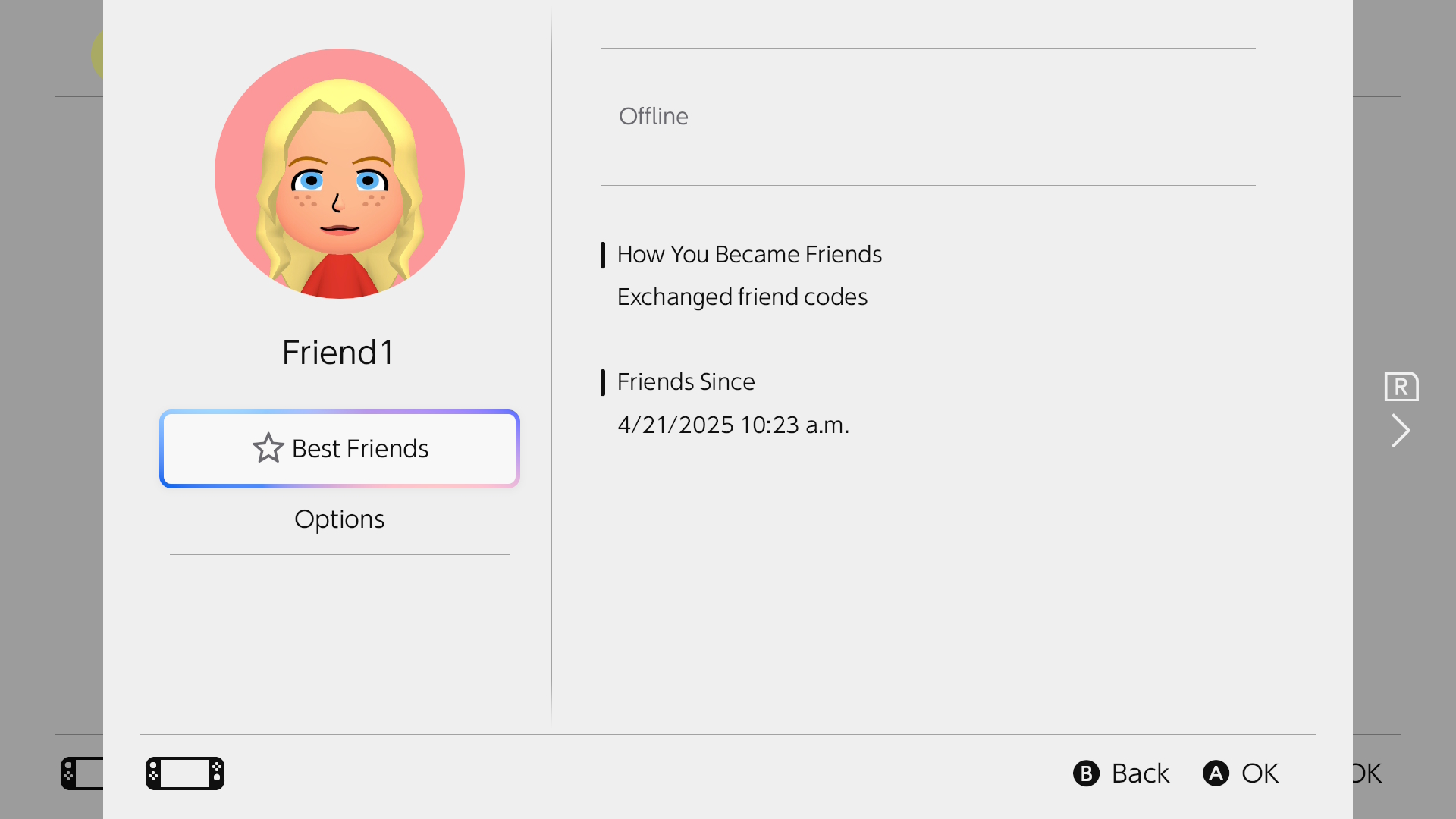
Task: Click the Offline status text
Action: (654, 116)
